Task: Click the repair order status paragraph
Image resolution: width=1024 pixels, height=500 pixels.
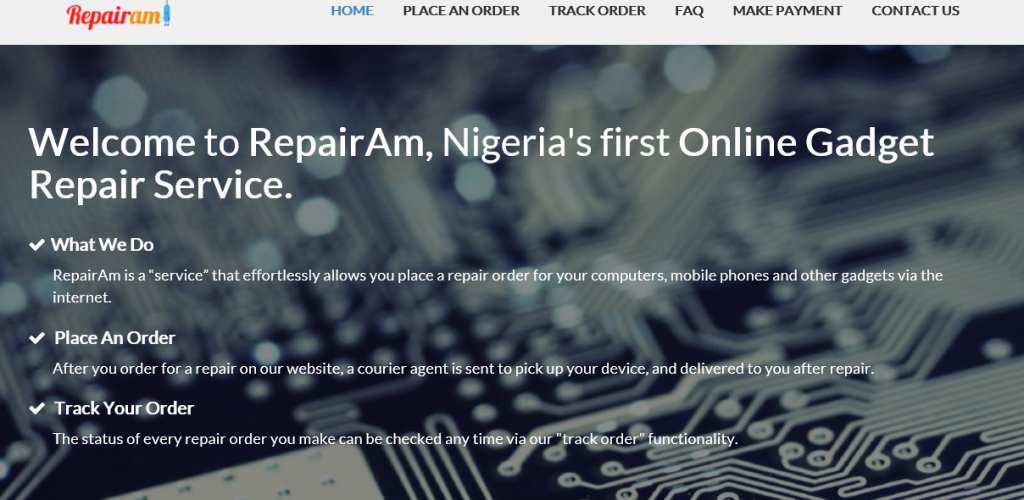Action: [x=395, y=439]
